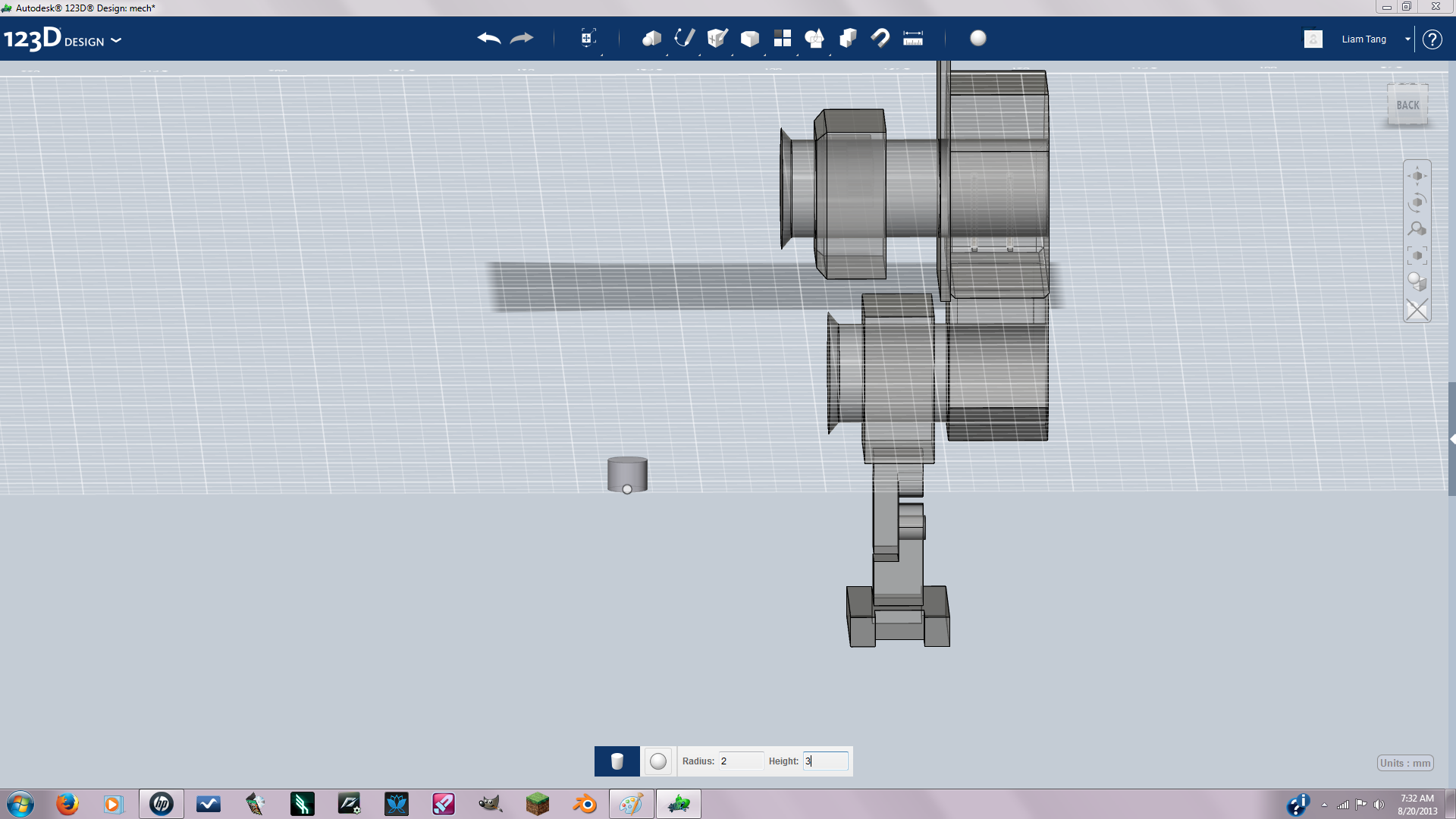
Task: Select the Measure ruler tool
Action: [x=913, y=38]
